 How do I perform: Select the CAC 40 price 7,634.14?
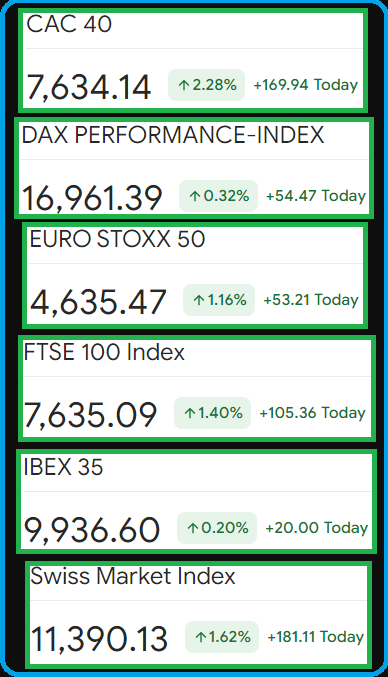[89, 87]
